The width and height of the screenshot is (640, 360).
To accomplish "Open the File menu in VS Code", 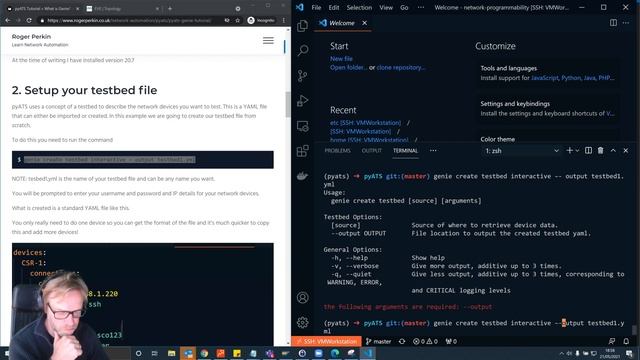I will [316, 7].
